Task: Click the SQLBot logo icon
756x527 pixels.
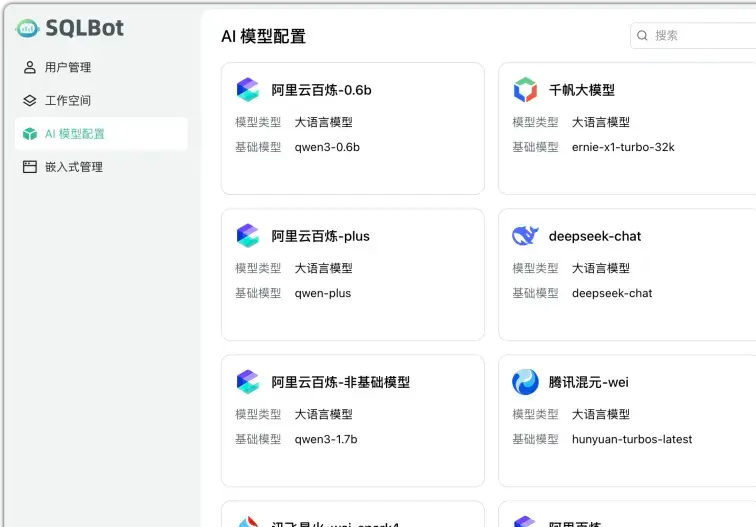Action: [x=27, y=28]
